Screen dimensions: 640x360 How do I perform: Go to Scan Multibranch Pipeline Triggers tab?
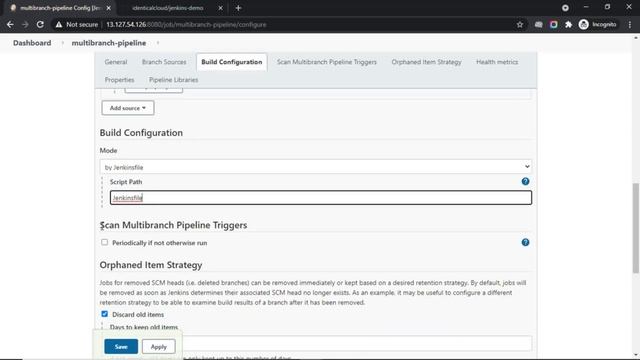(327, 62)
